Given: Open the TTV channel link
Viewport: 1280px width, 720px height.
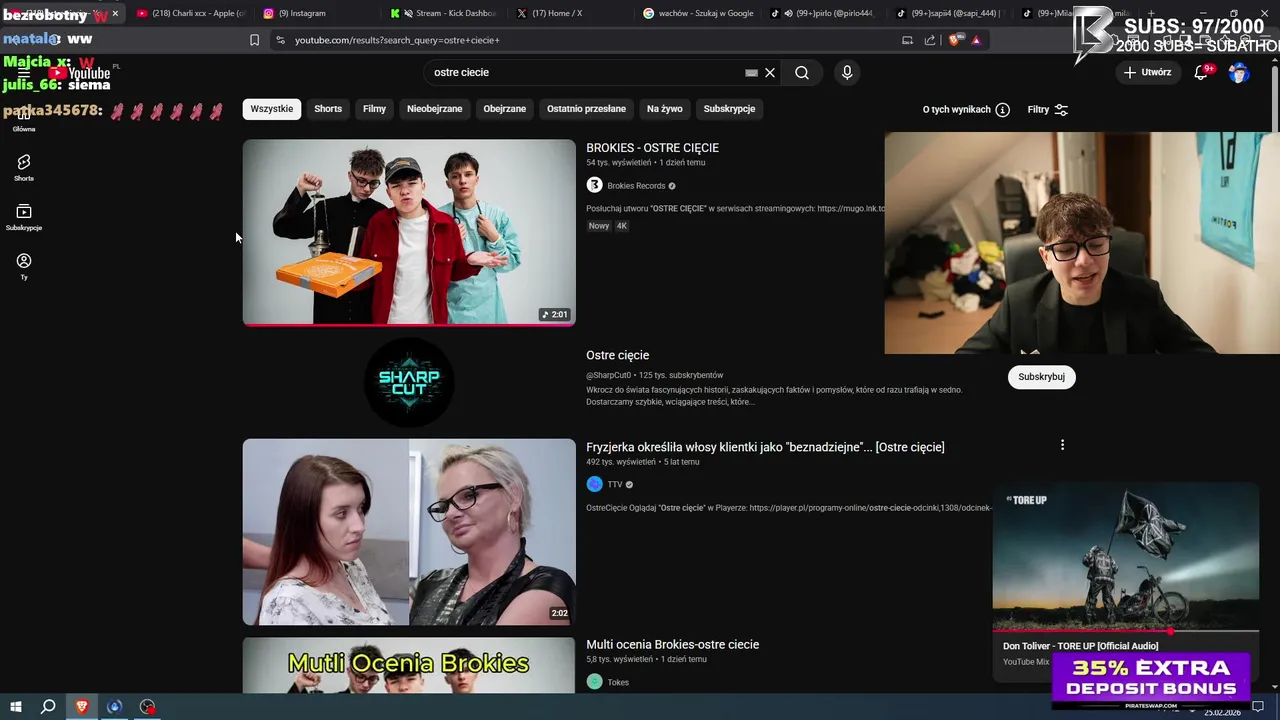Looking at the screenshot, I should tap(615, 484).
